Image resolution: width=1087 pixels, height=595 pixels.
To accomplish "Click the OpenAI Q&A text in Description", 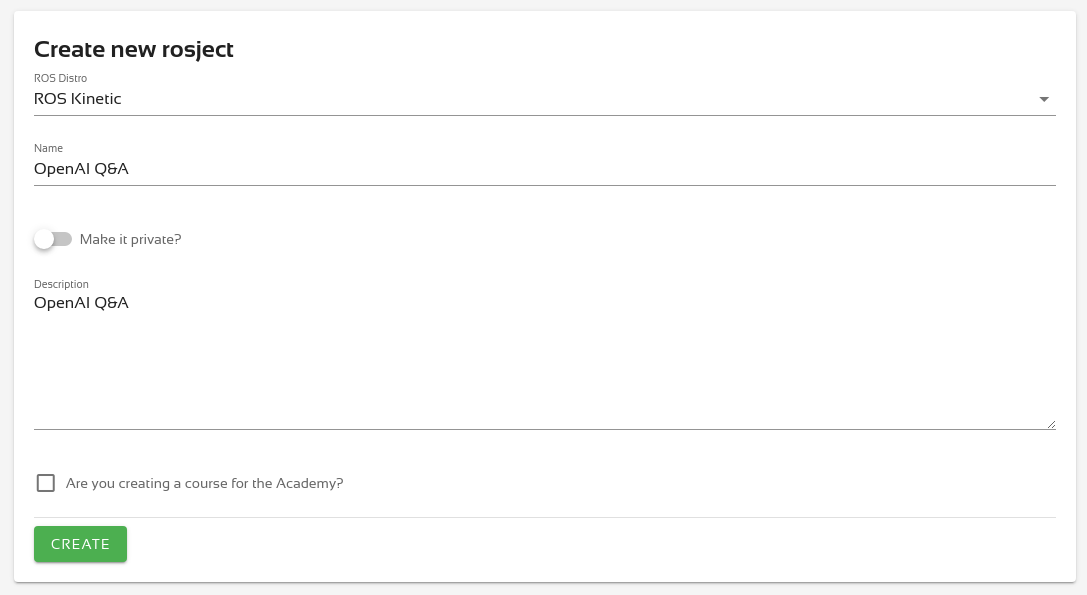I will [81, 303].
